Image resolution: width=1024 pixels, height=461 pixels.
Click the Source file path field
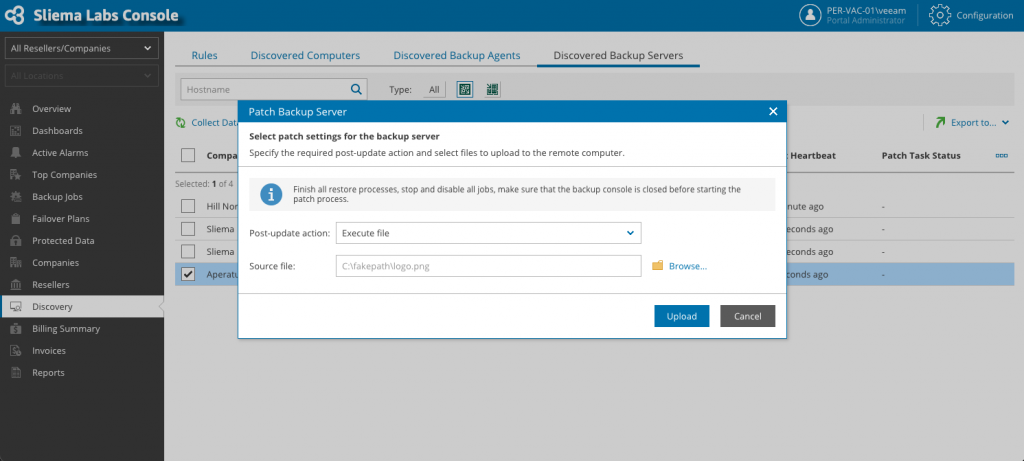[488, 266]
